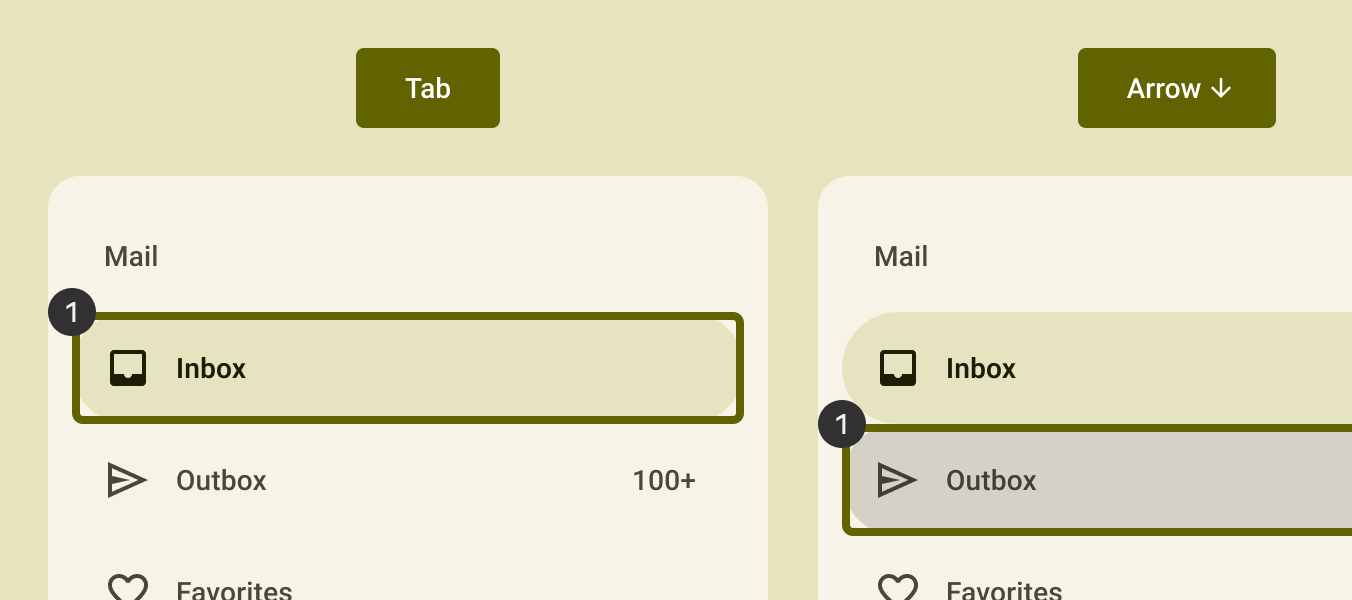This screenshot has width=1352, height=600.
Task: Select the inbox icon in the left panel
Action: coord(128,368)
